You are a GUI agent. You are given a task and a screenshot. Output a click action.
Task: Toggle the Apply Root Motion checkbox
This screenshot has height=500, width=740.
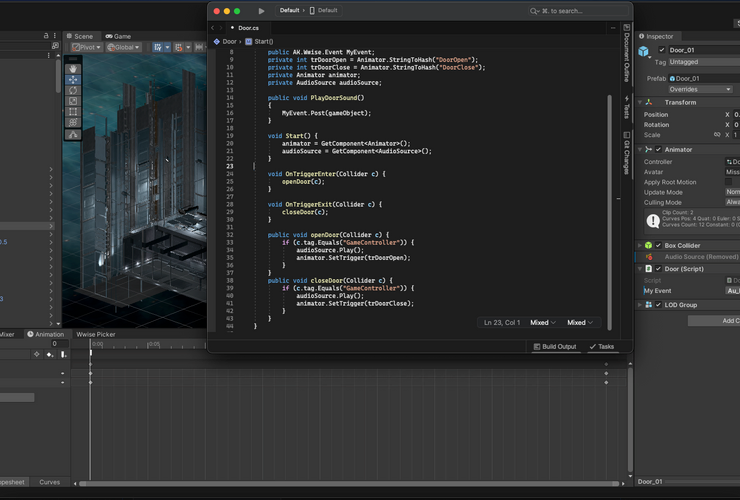pyautogui.click(x=728, y=182)
